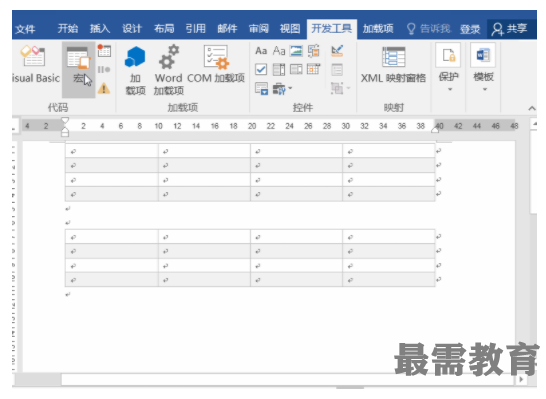Open the File (文件) tab
Image resolution: width=546 pixels, height=399 pixels.
[25, 29]
